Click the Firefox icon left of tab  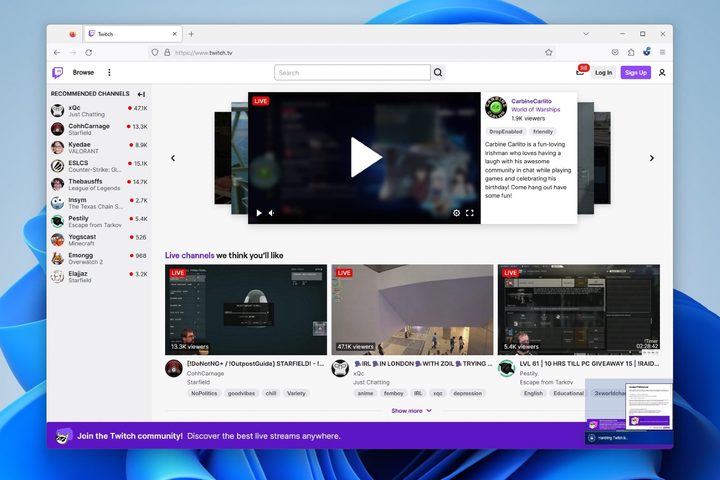click(x=72, y=34)
